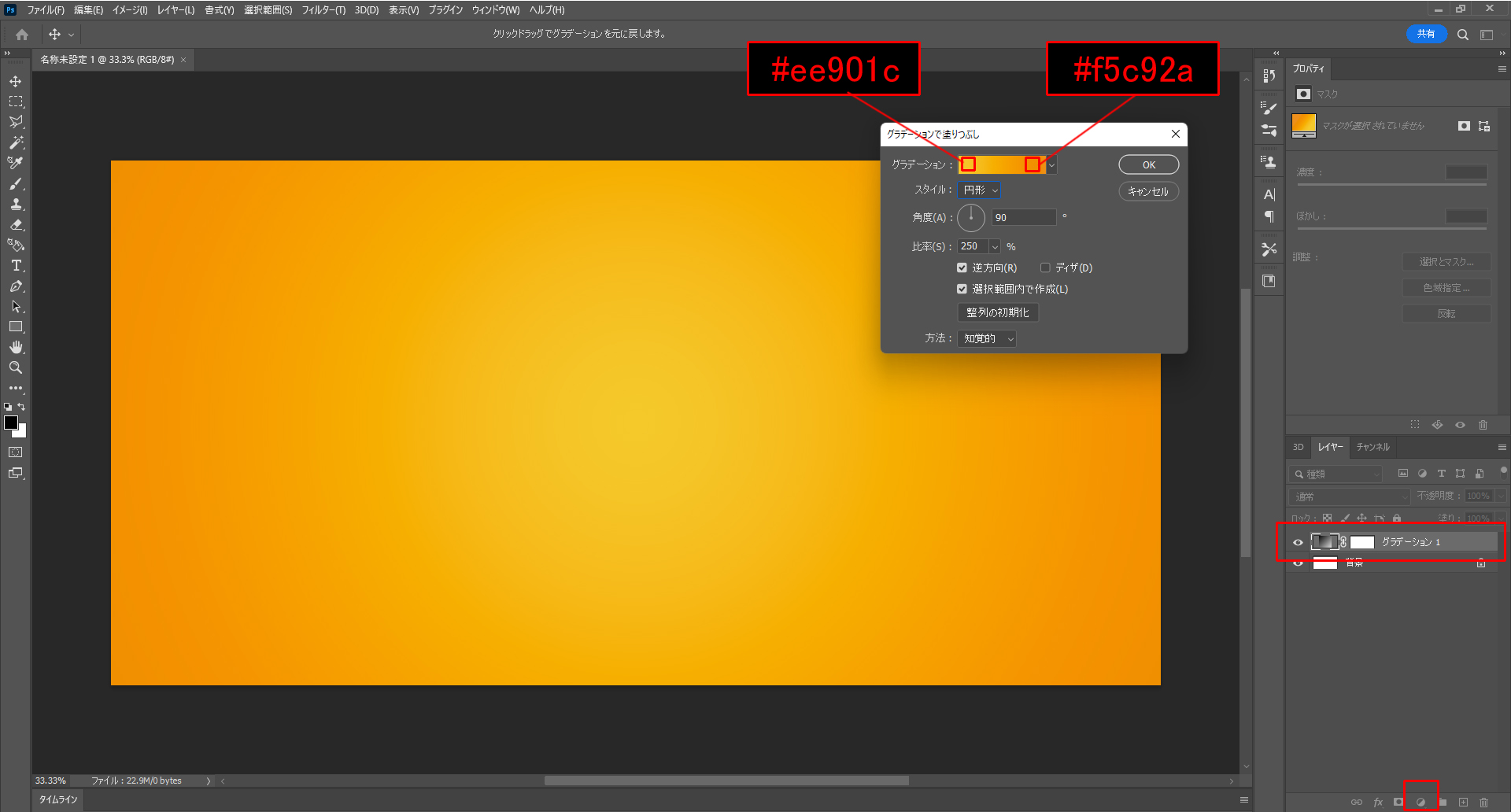Click the 整列の初期化 button
The width and height of the screenshot is (1511, 812).
(997, 312)
